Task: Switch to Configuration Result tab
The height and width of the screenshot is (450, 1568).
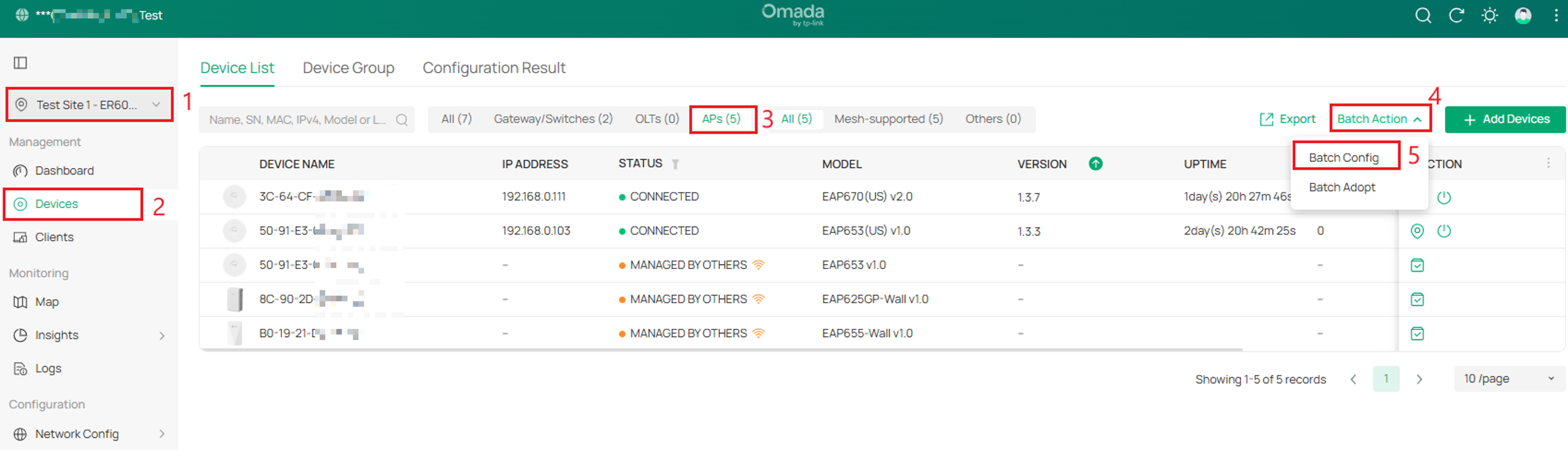Action: point(494,67)
